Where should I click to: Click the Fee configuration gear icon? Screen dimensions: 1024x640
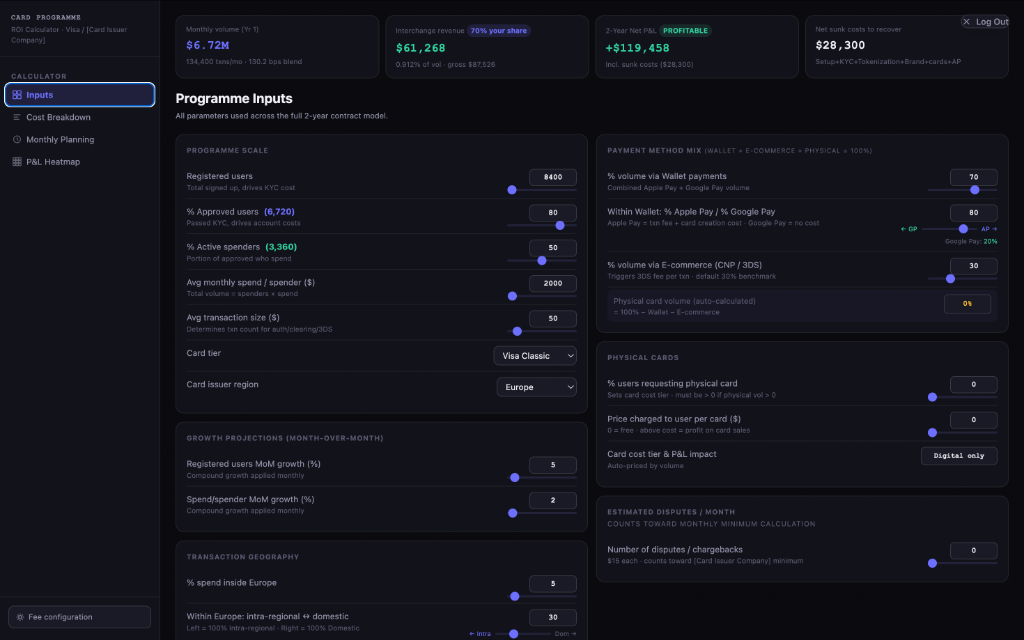20,617
